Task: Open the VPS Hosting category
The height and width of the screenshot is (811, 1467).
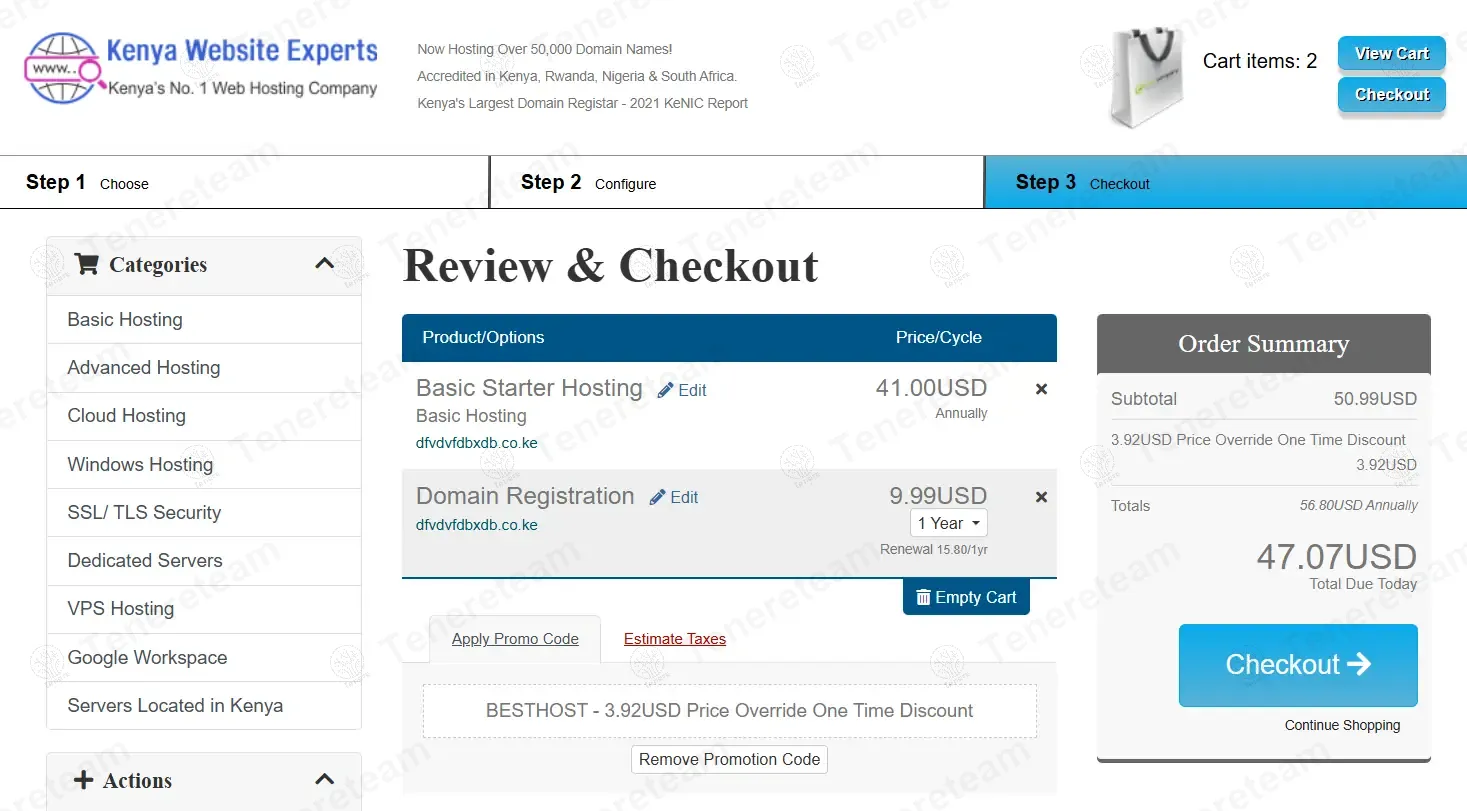Action: click(x=204, y=609)
